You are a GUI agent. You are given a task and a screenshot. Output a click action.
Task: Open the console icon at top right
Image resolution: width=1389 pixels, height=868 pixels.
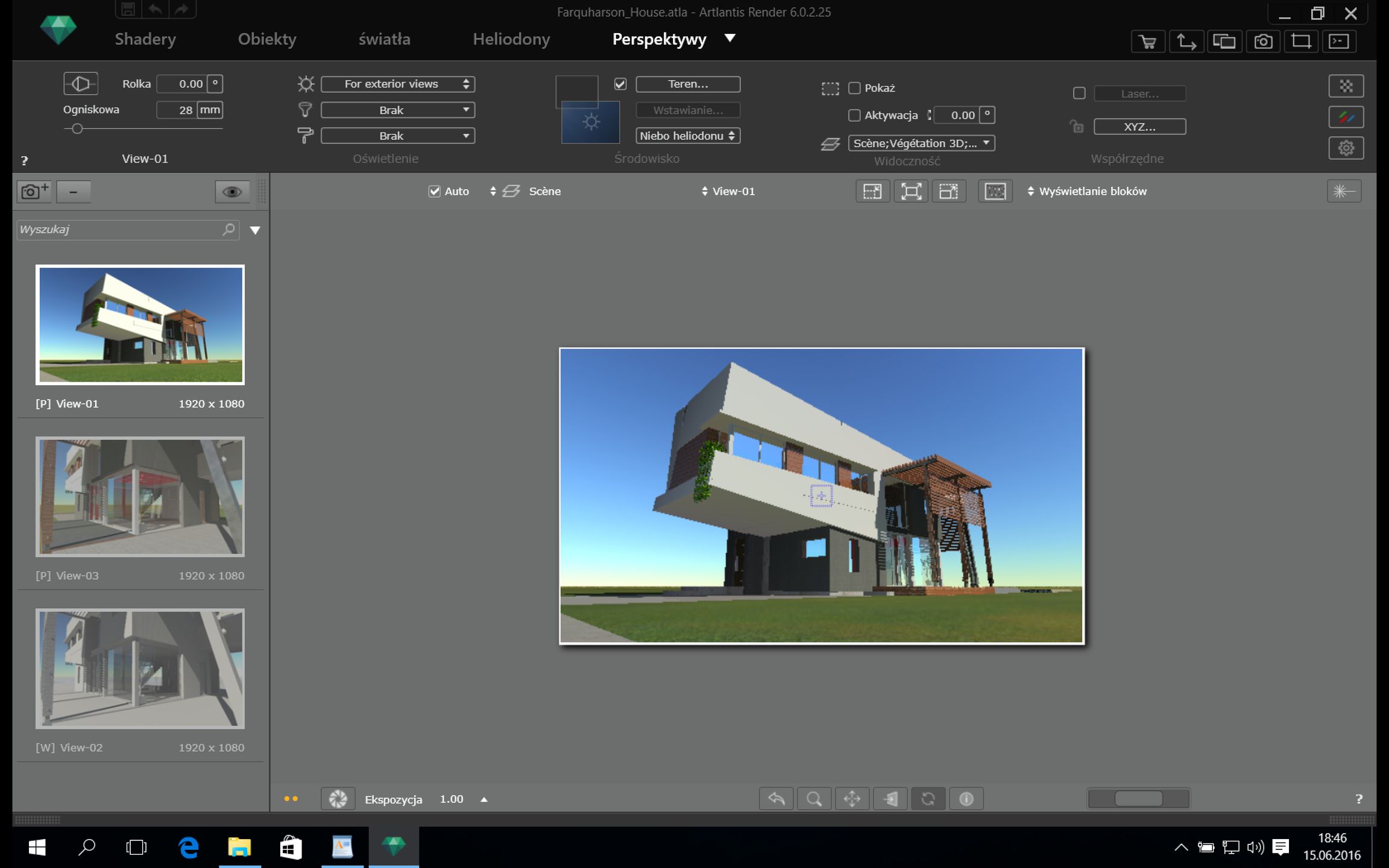[x=1340, y=41]
